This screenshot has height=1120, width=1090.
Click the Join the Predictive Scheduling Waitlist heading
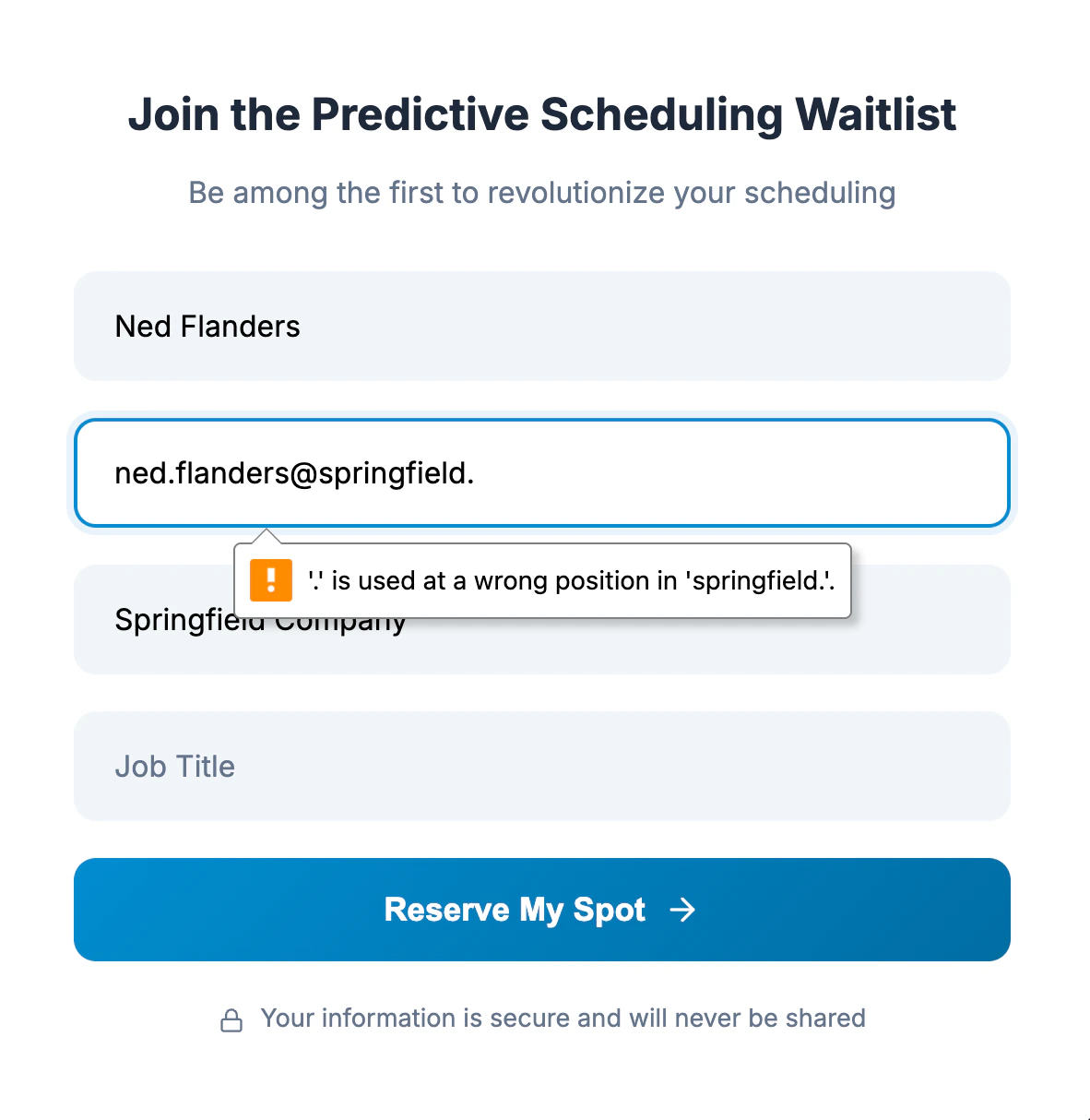point(542,114)
